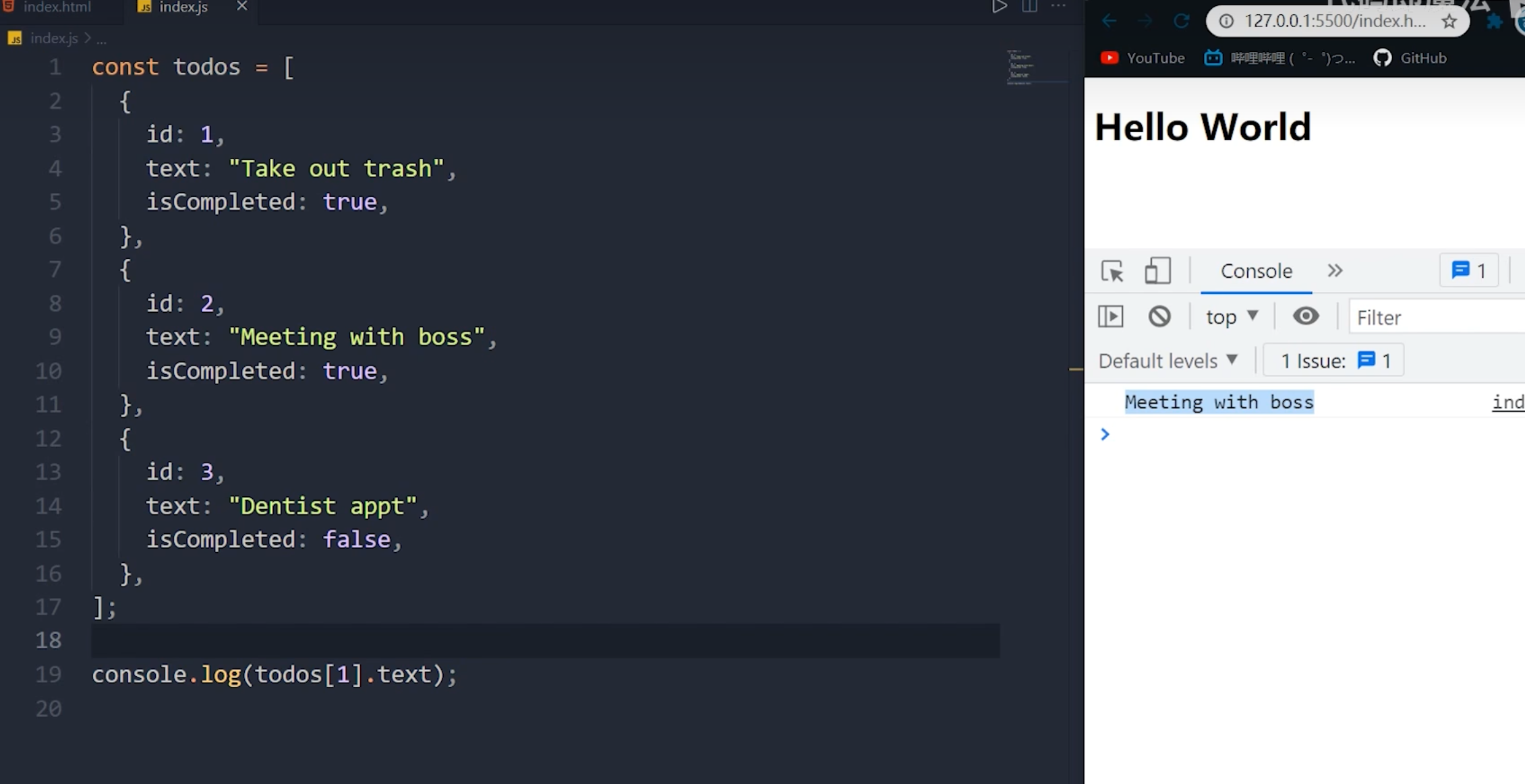Viewport: 1525px width, 784px height.
Task: Click the console Filter input field
Action: coord(1437,317)
